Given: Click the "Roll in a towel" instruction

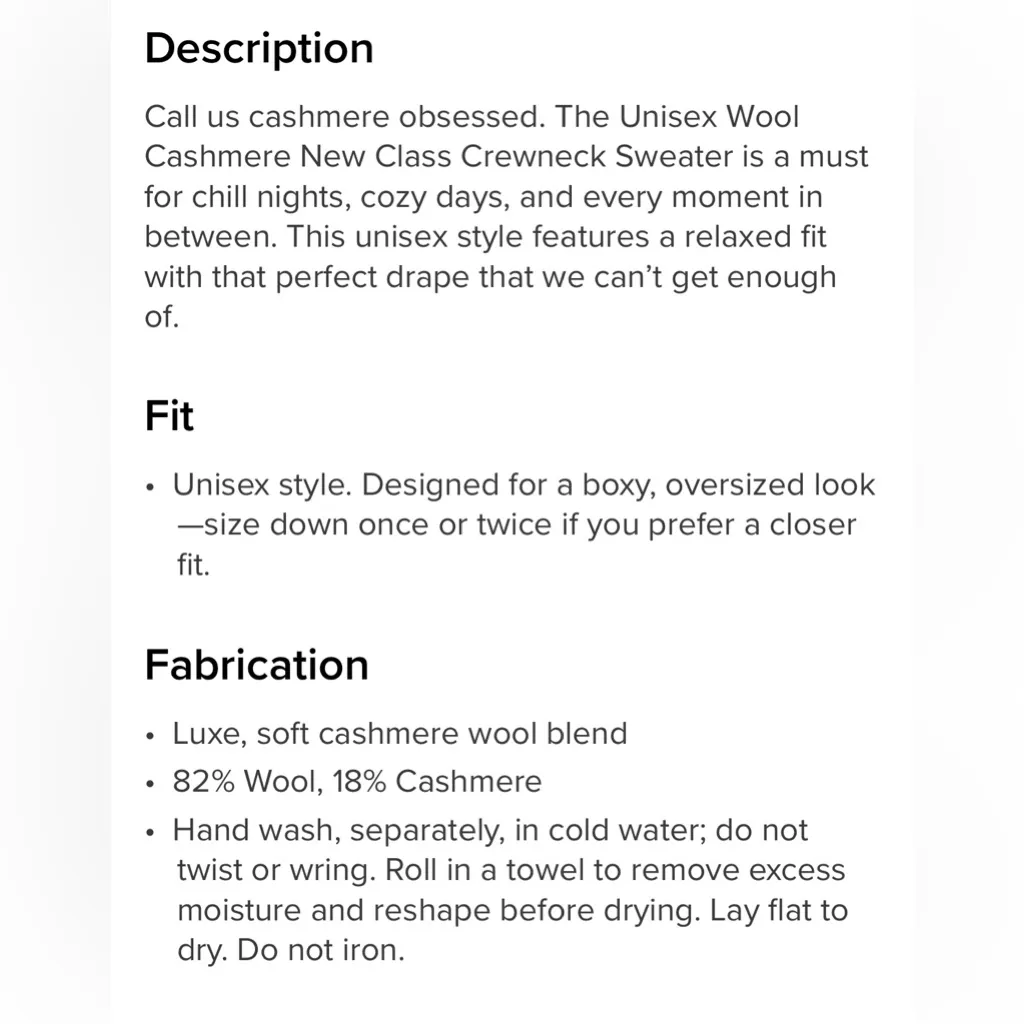Looking at the screenshot, I should click(x=485, y=870).
